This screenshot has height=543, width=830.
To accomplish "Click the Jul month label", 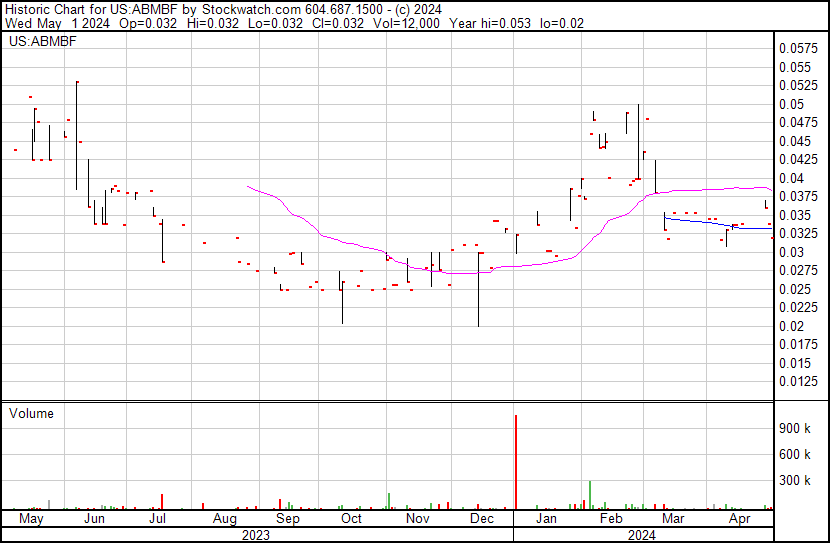I will tap(157, 519).
